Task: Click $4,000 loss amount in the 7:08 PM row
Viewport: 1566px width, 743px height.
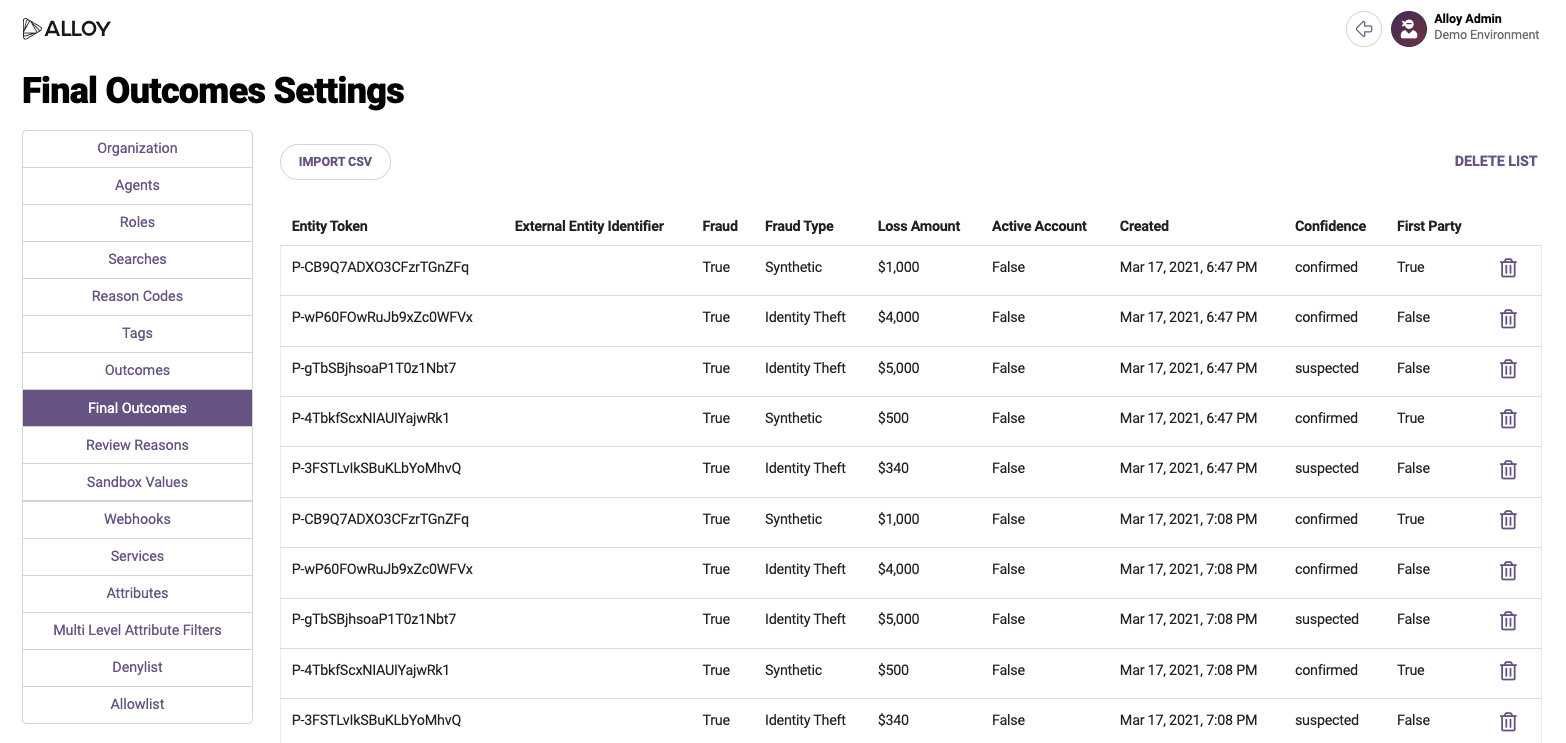Action: [x=898, y=569]
